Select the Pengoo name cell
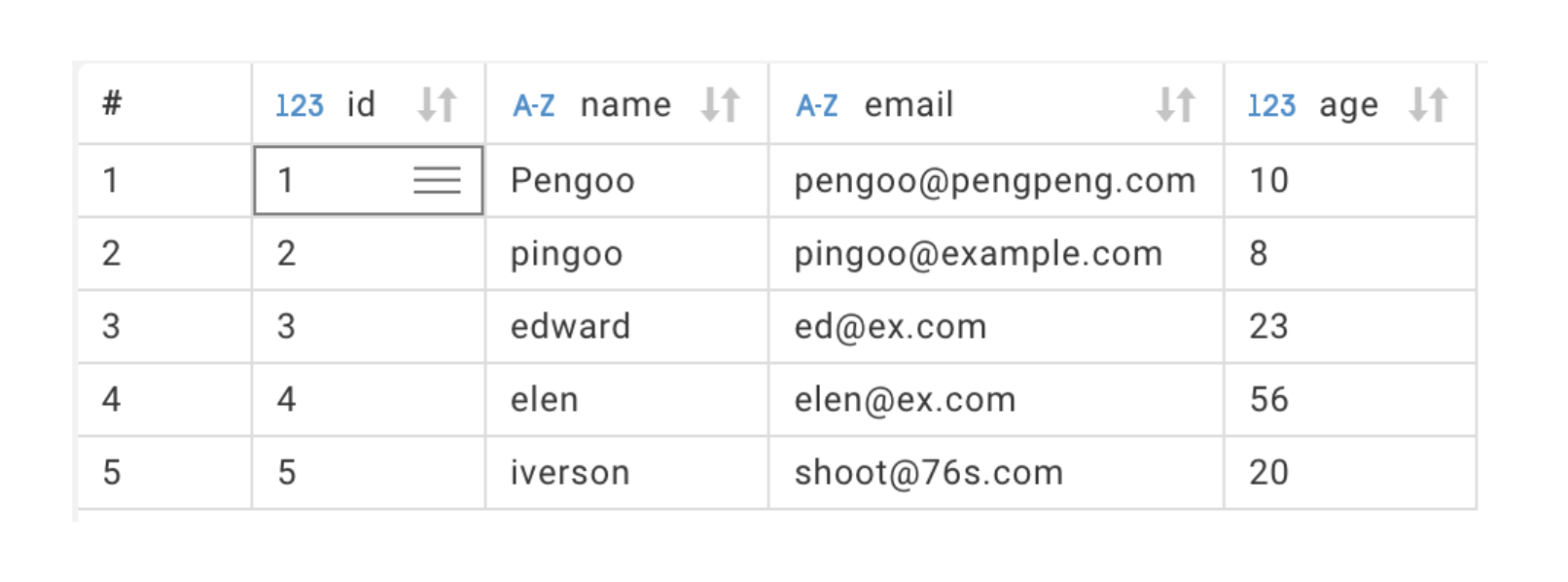Image resolution: width=1568 pixels, height=582 pixels. pos(573,181)
